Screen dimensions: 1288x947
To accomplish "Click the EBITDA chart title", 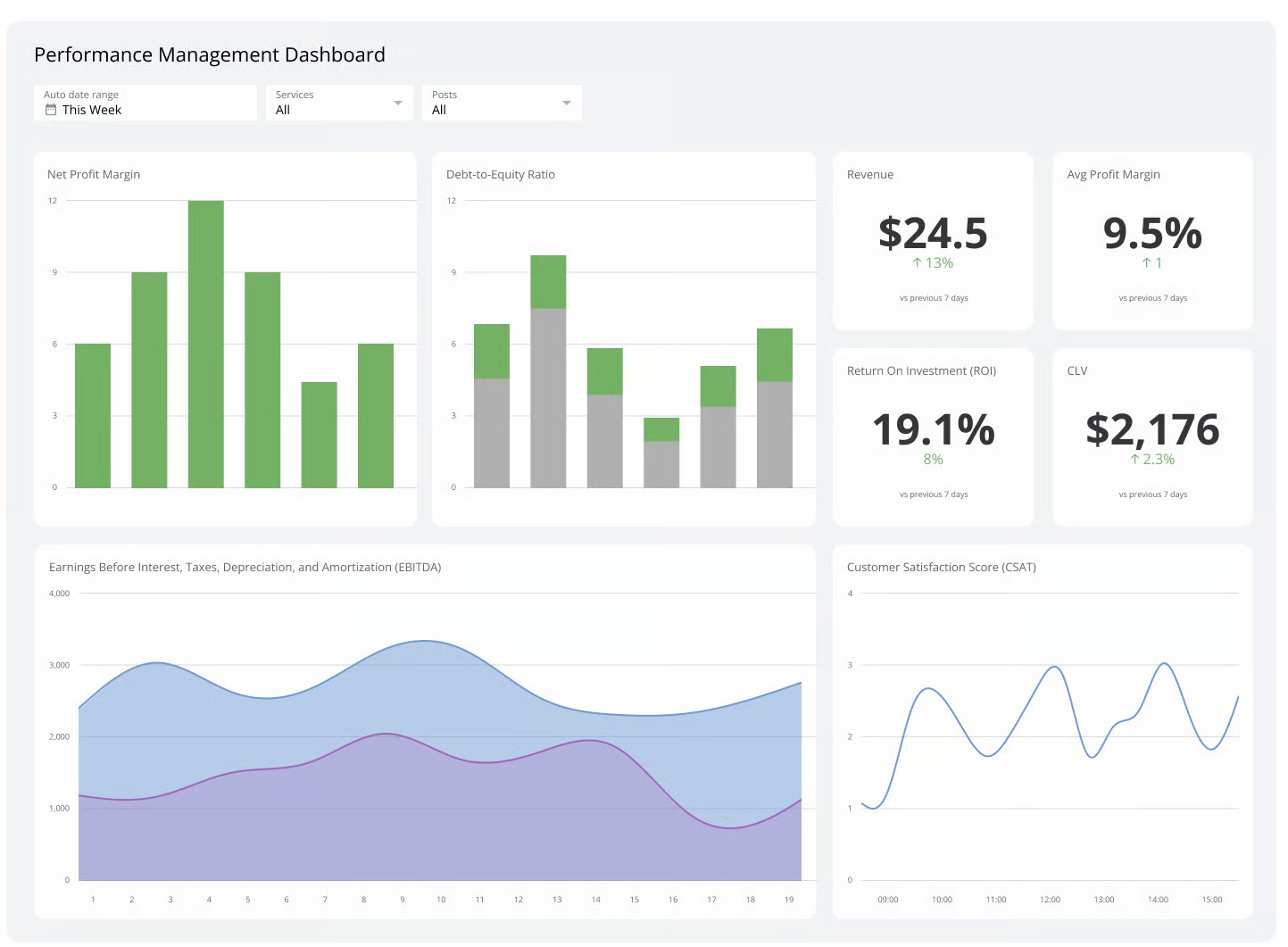I will click(x=245, y=567).
